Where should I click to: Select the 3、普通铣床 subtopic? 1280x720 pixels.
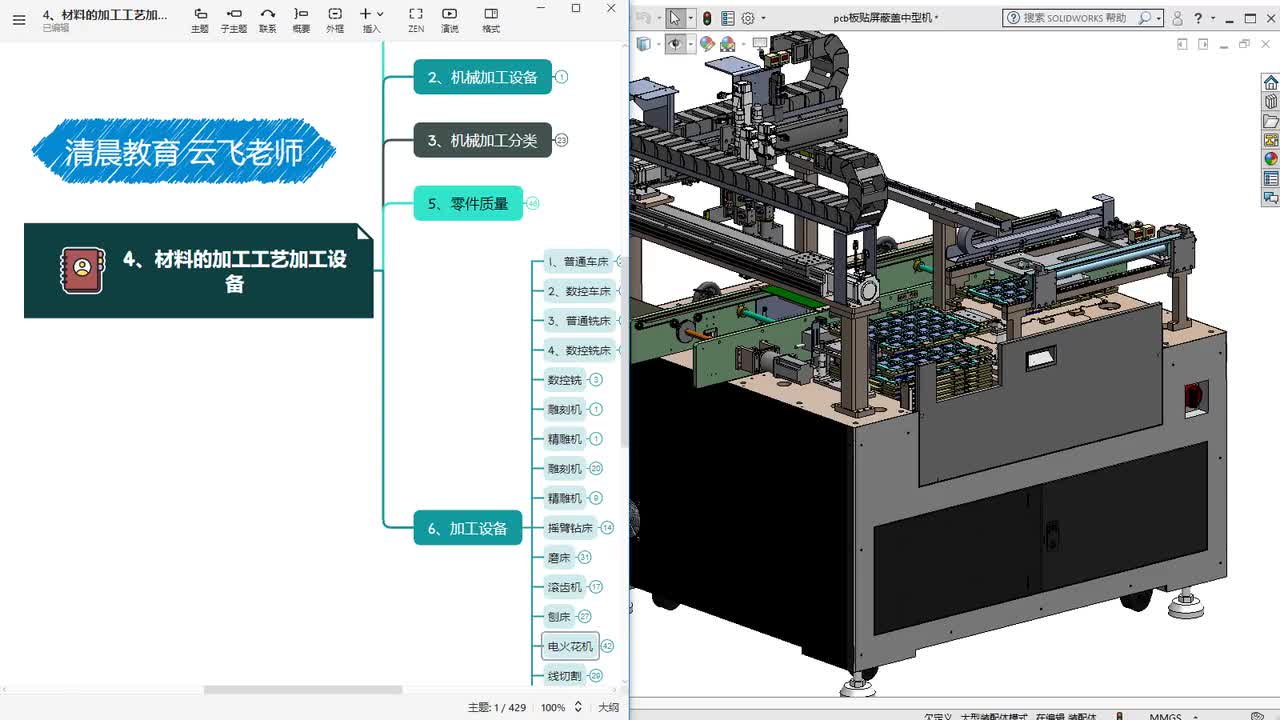pos(578,321)
